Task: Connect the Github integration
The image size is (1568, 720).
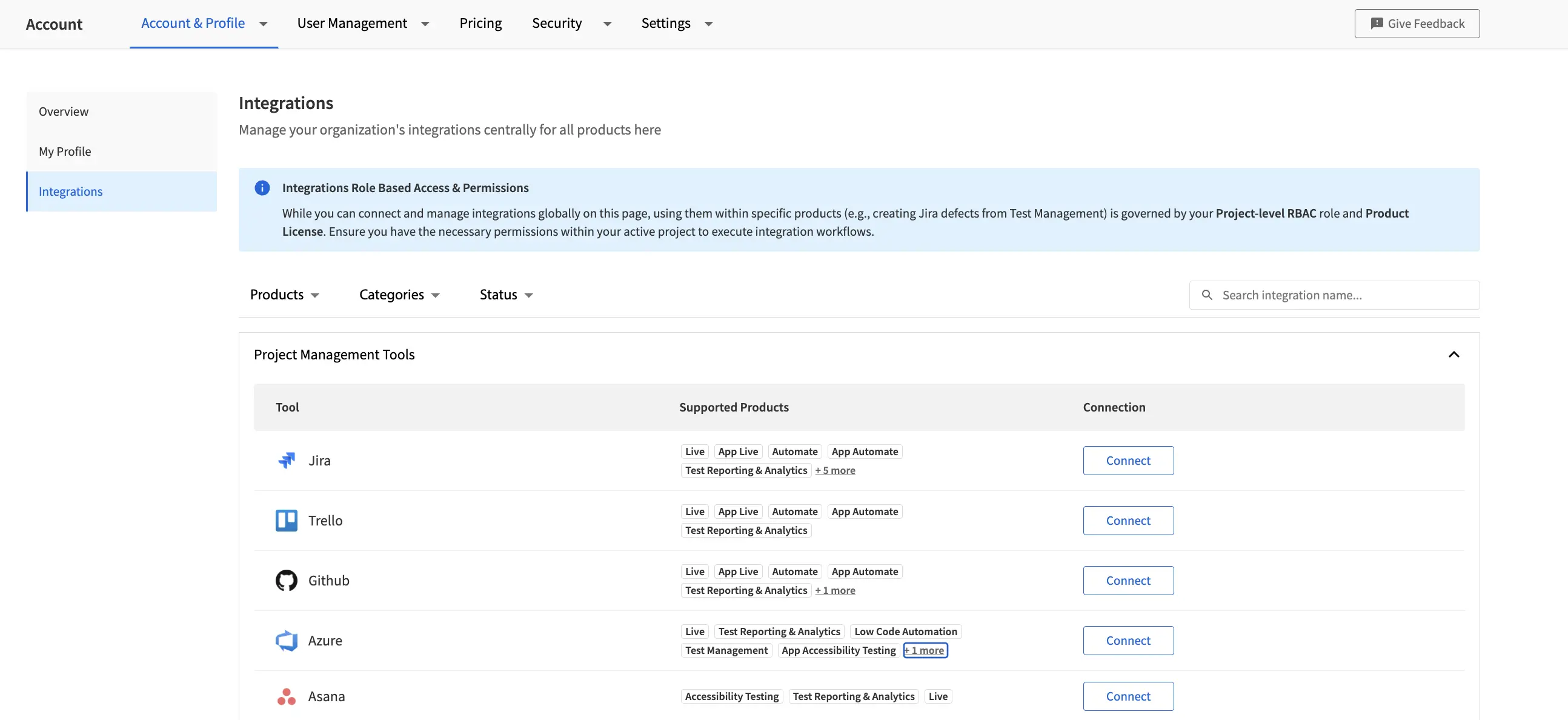Action: [x=1128, y=581]
